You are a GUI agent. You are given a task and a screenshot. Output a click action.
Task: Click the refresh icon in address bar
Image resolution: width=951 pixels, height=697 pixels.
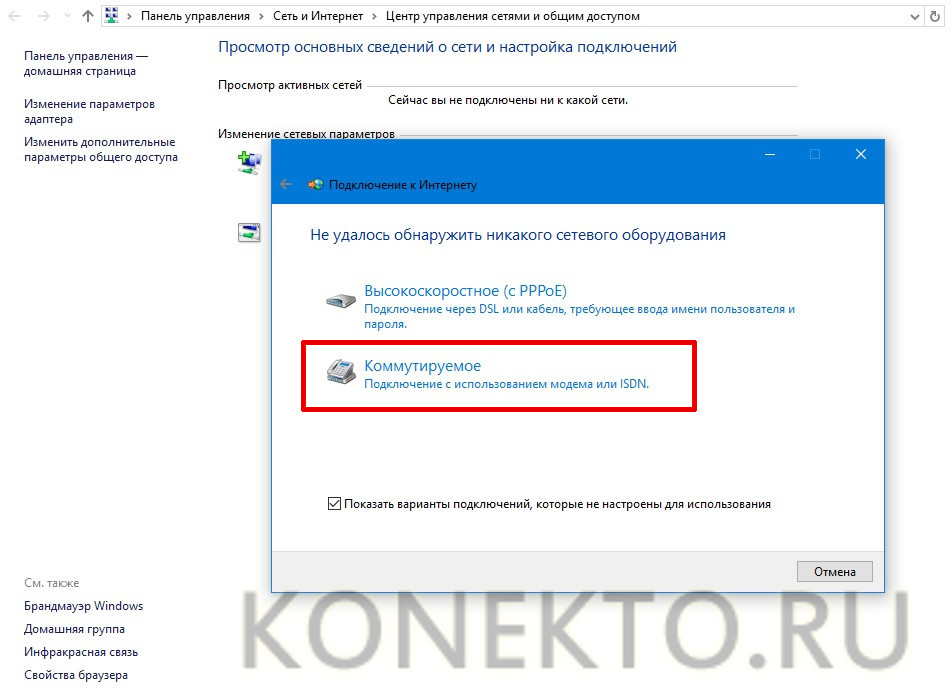tap(935, 16)
